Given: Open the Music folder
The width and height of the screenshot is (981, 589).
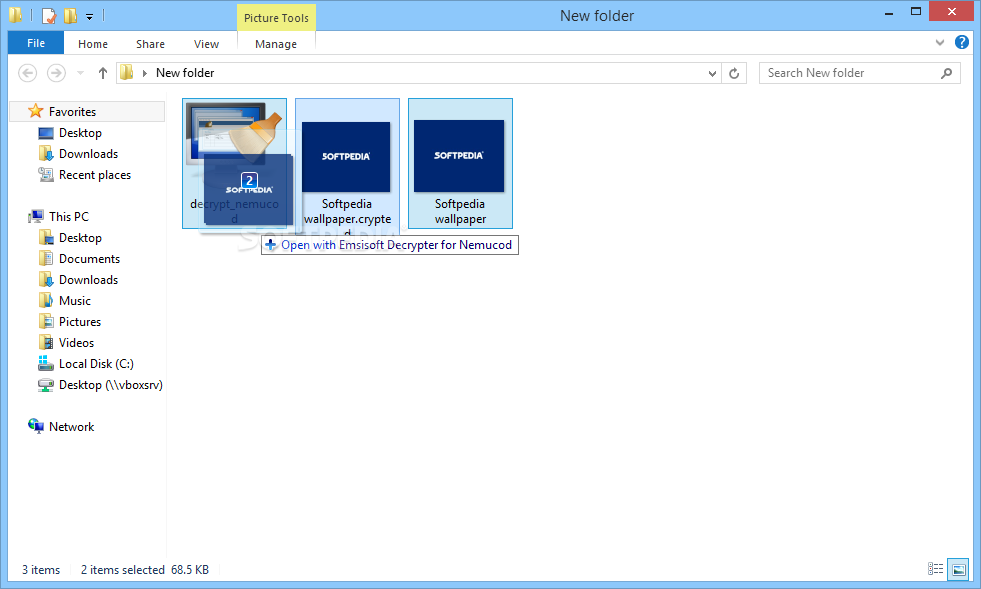Looking at the screenshot, I should (74, 301).
